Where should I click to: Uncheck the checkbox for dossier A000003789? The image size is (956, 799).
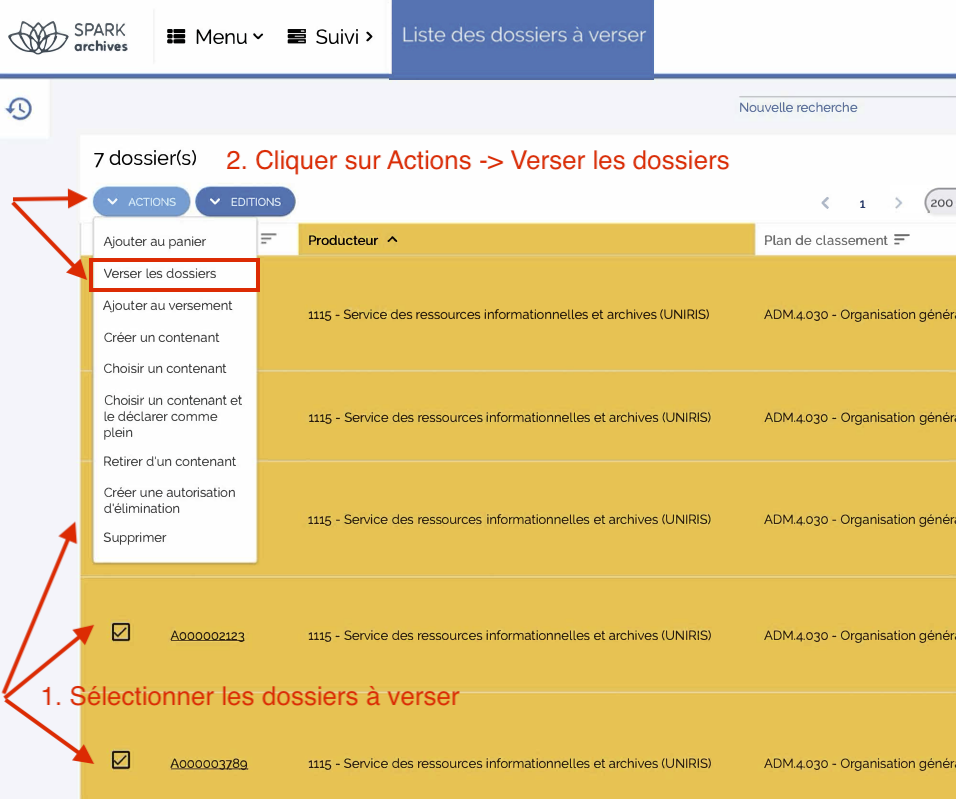pyautogui.click(x=121, y=760)
